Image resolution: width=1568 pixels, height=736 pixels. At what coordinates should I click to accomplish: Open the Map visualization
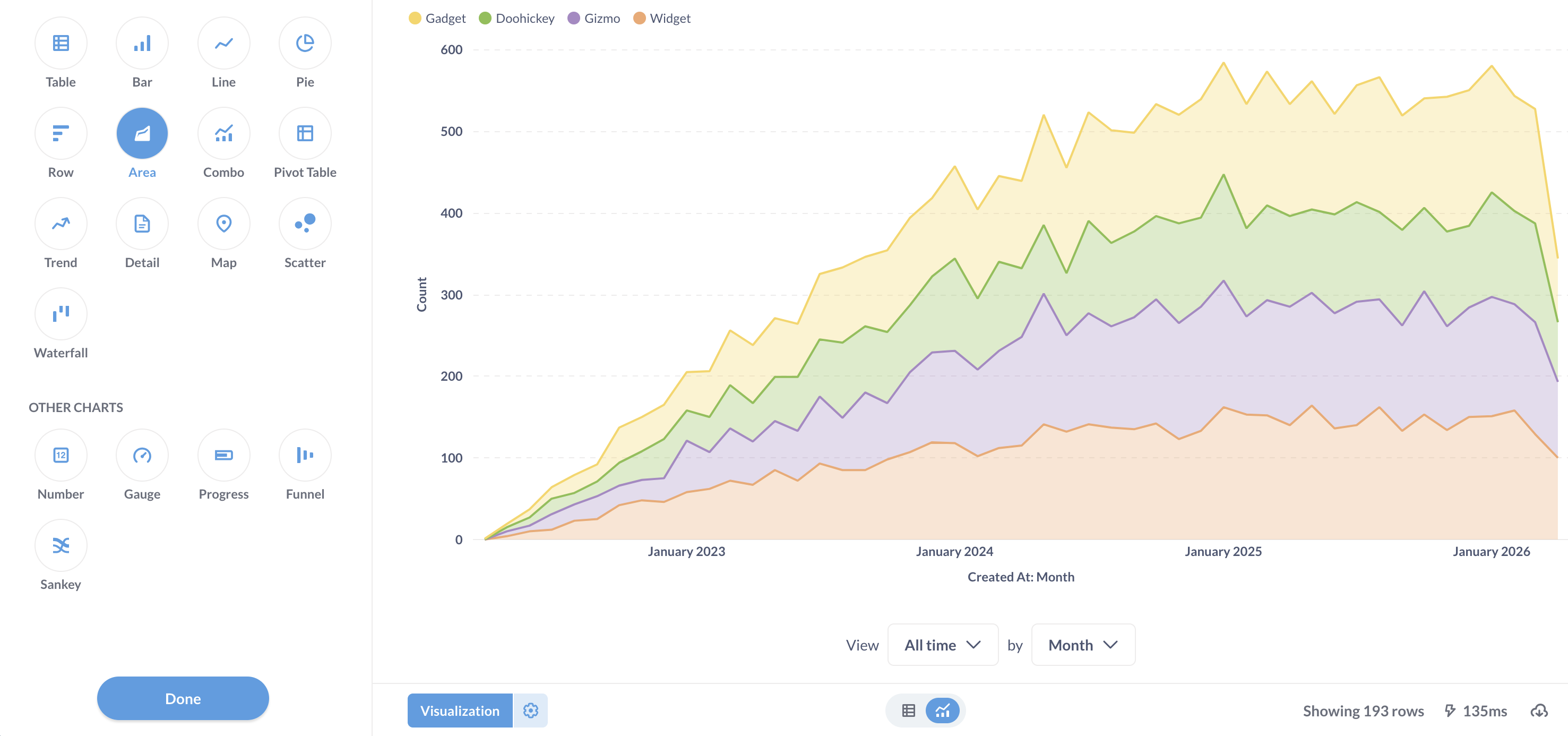click(223, 223)
